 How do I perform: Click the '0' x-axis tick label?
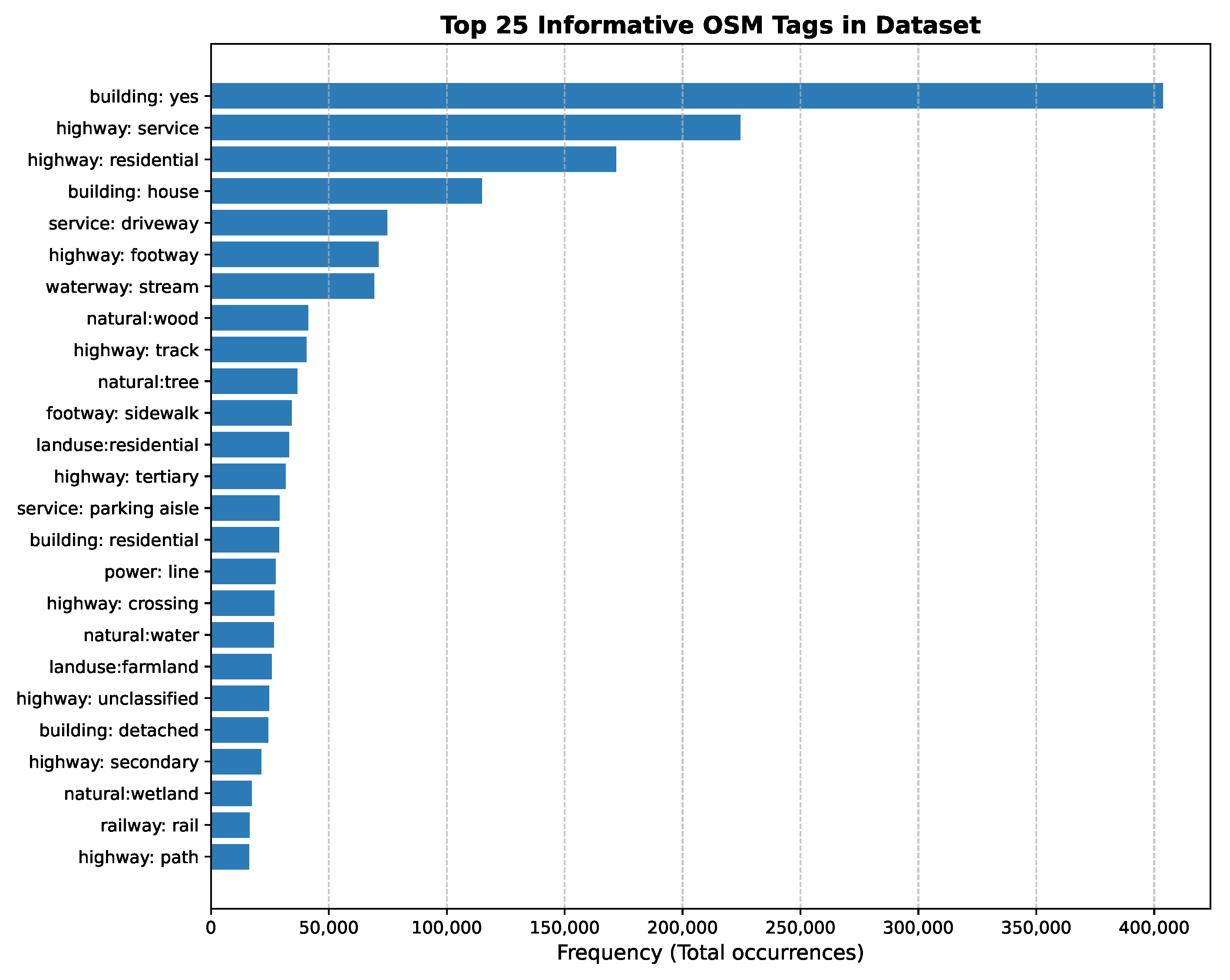pyautogui.click(x=211, y=928)
